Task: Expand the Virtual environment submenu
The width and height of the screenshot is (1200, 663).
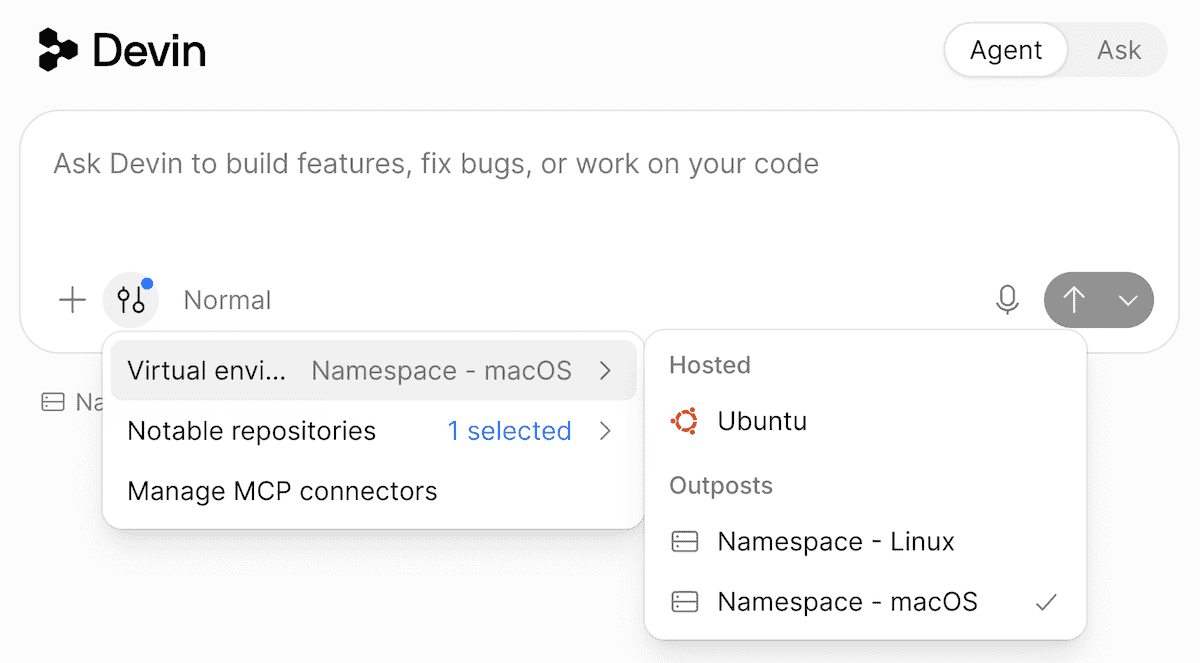Action: pyautogui.click(x=373, y=371)
